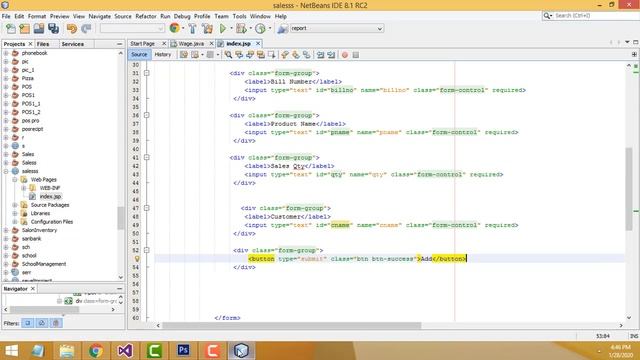Screen dimensions: 640x360
Task: Open Chrome from the Windows taskbar
Action: click(96, 351)
